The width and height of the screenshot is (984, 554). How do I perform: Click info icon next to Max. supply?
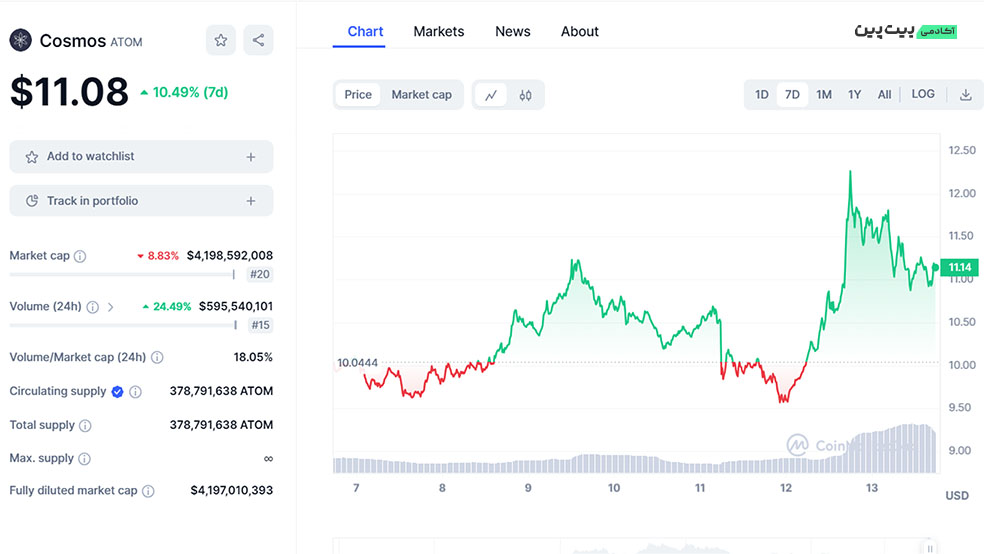coord(84,459)
